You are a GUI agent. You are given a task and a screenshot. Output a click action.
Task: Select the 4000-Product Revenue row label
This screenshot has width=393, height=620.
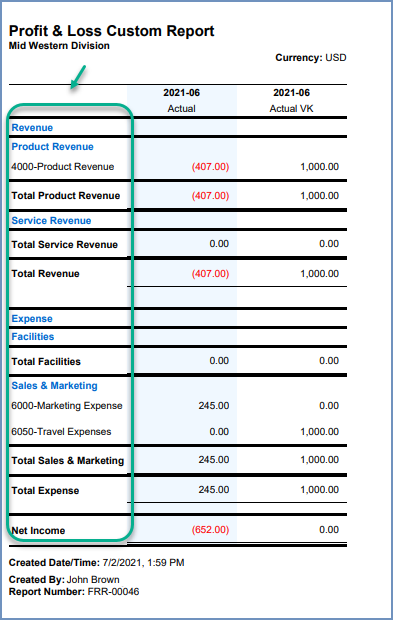tap(62, 166)
